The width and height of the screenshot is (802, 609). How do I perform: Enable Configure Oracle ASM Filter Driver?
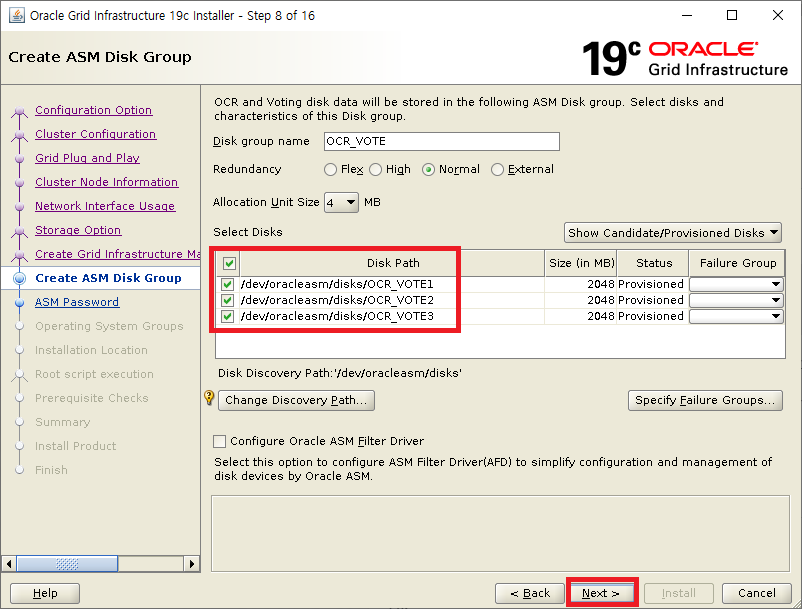coord(219,441)
